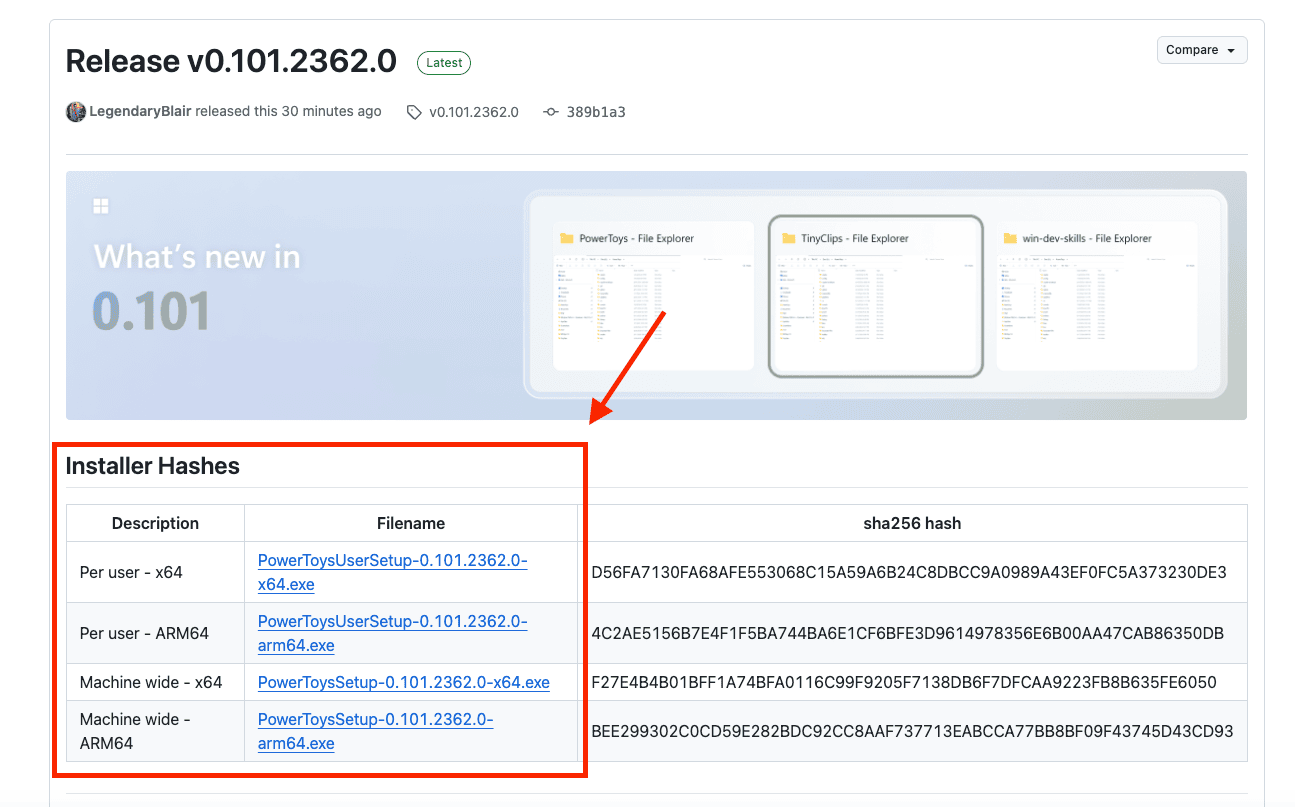This screenshot has height=807, width=1295.
Task: Download PowerToysSetup-0.101.2362.0-arm64.exe
Action: (x=375, y=731)
